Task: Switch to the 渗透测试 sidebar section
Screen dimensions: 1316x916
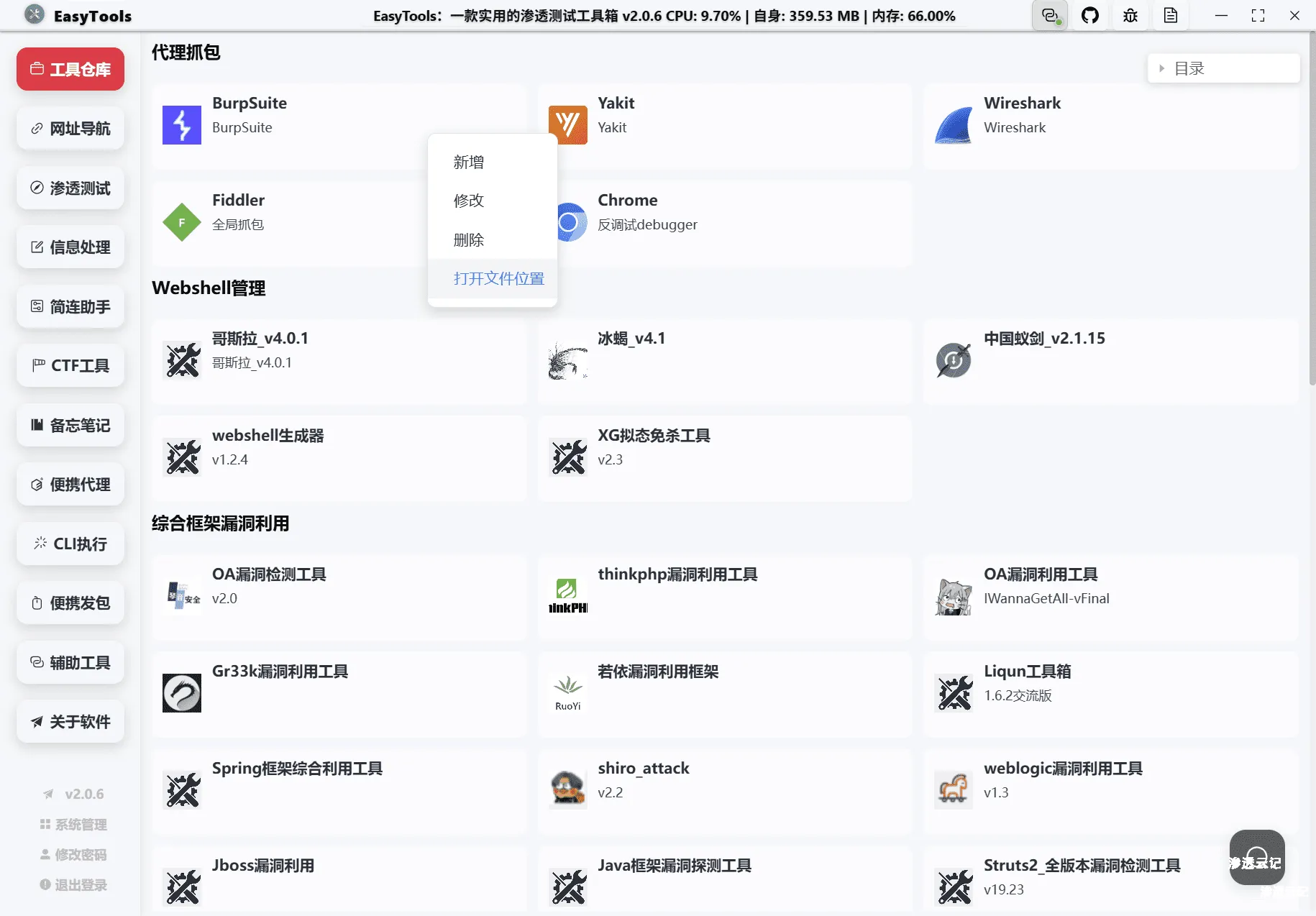Action: [x=70, y=188]
